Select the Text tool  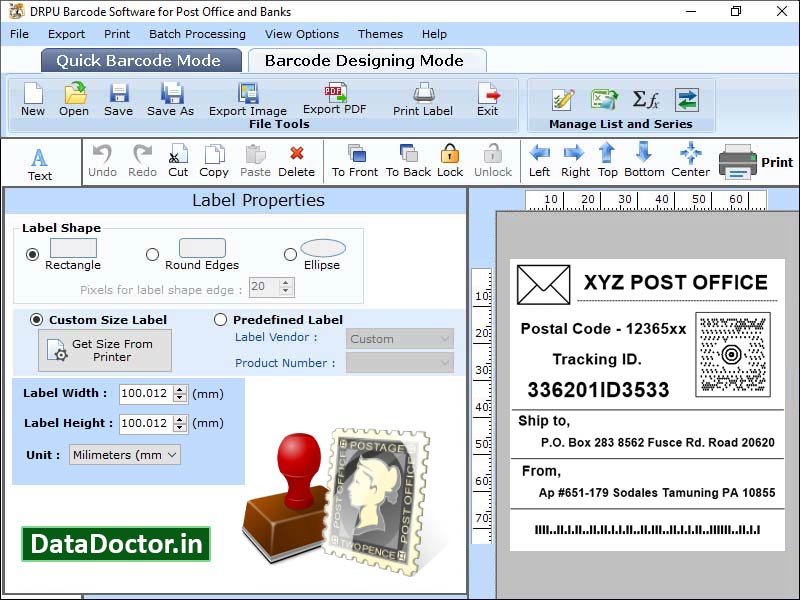40,160
